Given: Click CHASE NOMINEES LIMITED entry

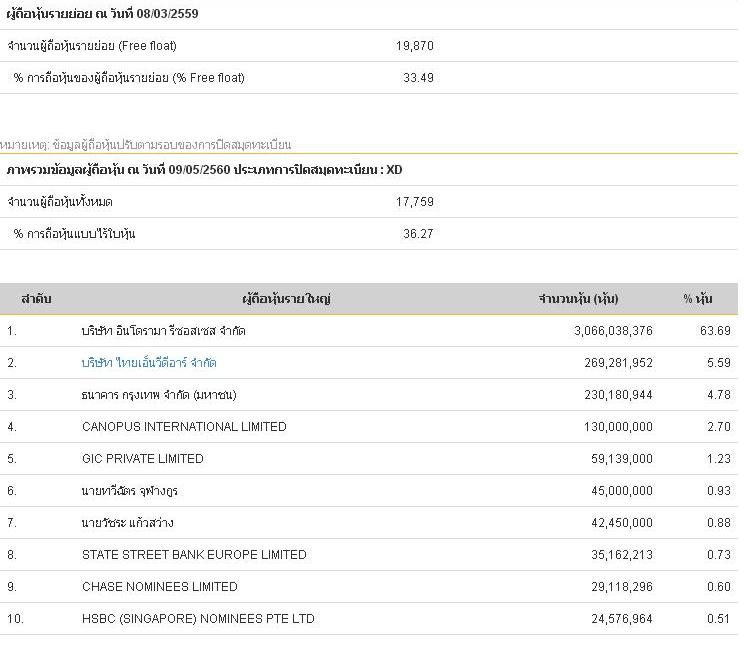Looking at the screenshot, I should pos(160,587).
